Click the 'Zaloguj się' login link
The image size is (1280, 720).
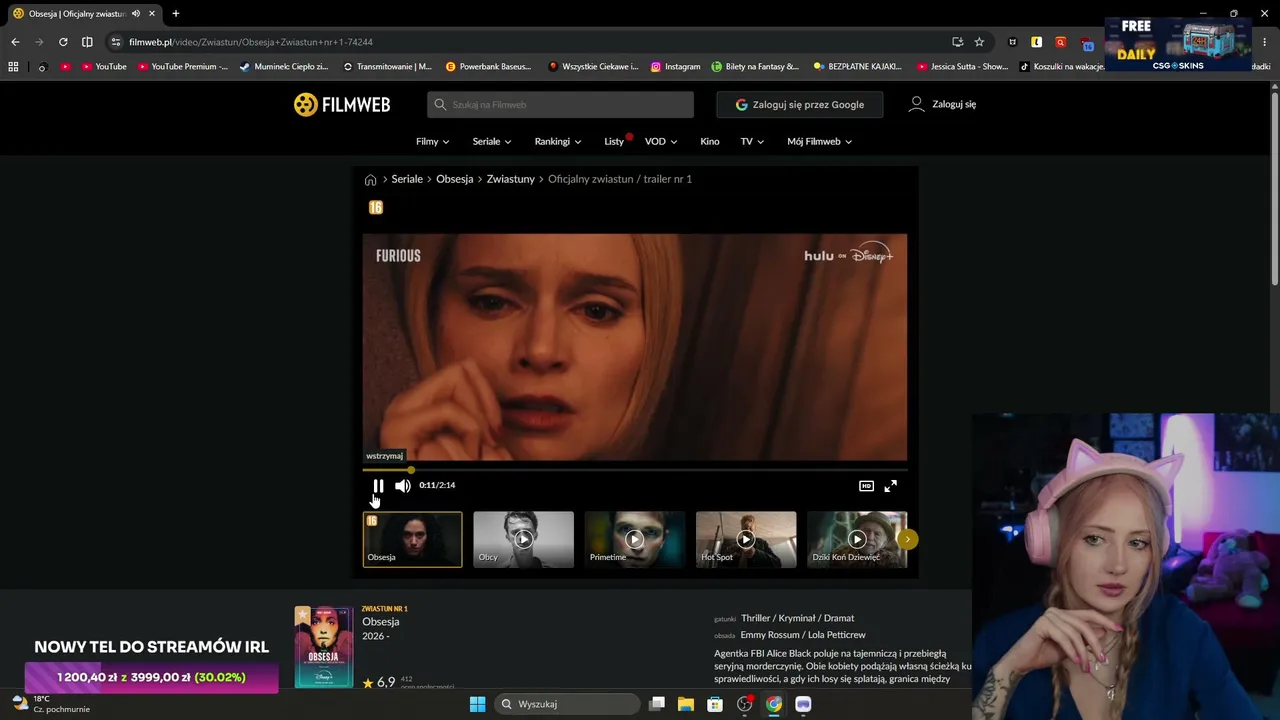[942, 104]
